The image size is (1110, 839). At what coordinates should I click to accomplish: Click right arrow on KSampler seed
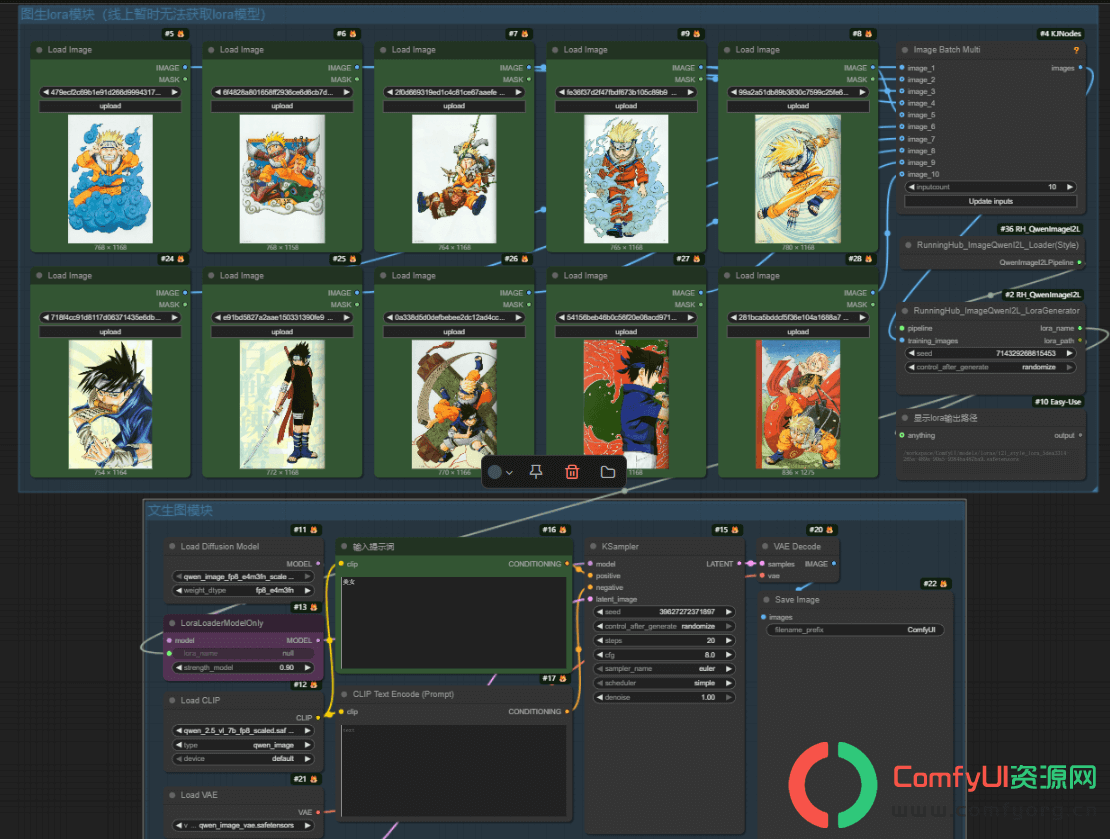click(x=728, y=612)
